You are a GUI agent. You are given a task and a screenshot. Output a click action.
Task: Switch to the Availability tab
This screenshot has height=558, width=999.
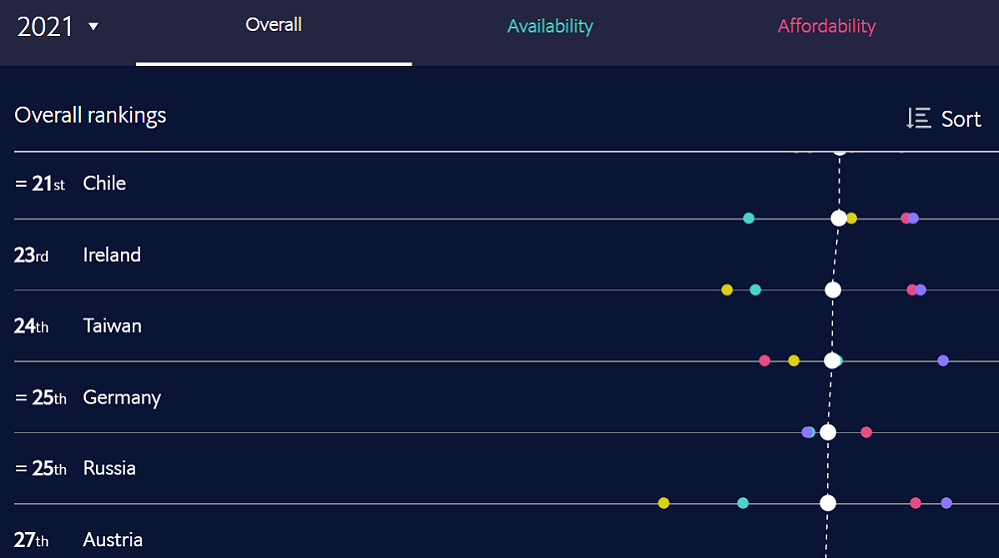[x=550, y=27]
